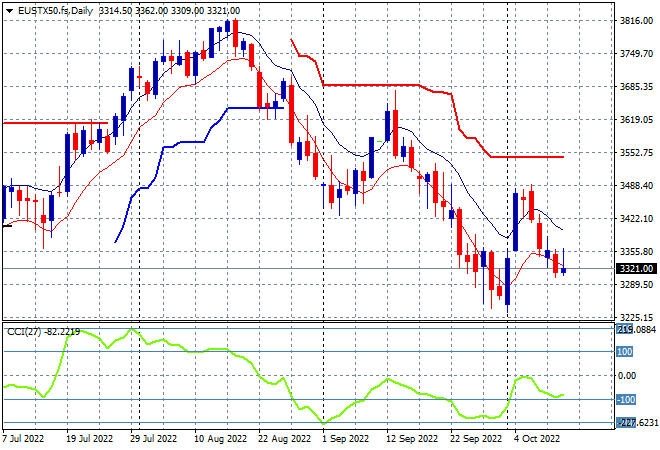
Task: Click the 29 Jul 2022 date label
Action: [153, 439]
